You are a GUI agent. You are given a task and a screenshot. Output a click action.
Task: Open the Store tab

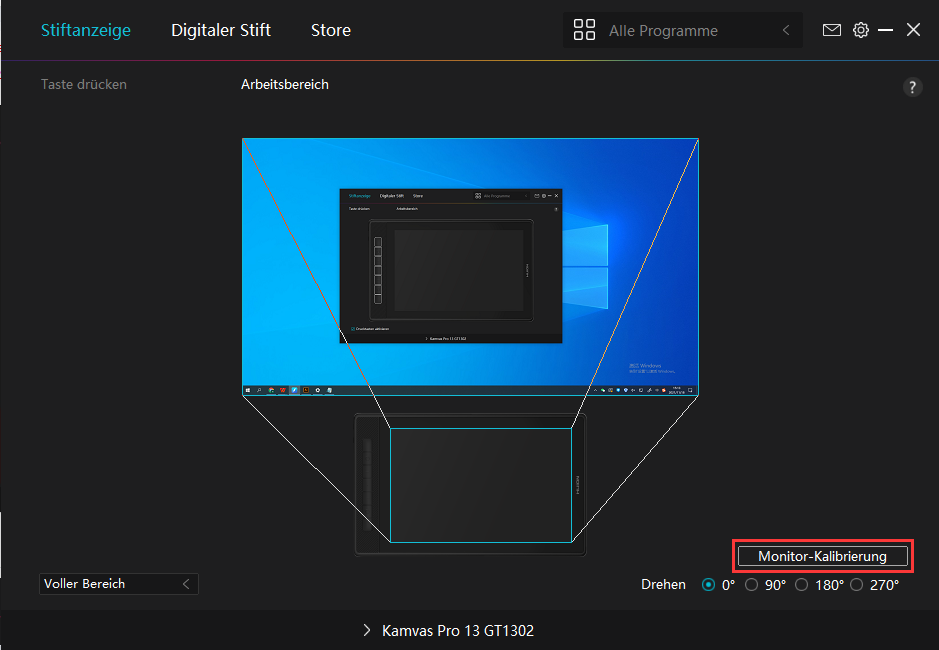tap(330, 30)
